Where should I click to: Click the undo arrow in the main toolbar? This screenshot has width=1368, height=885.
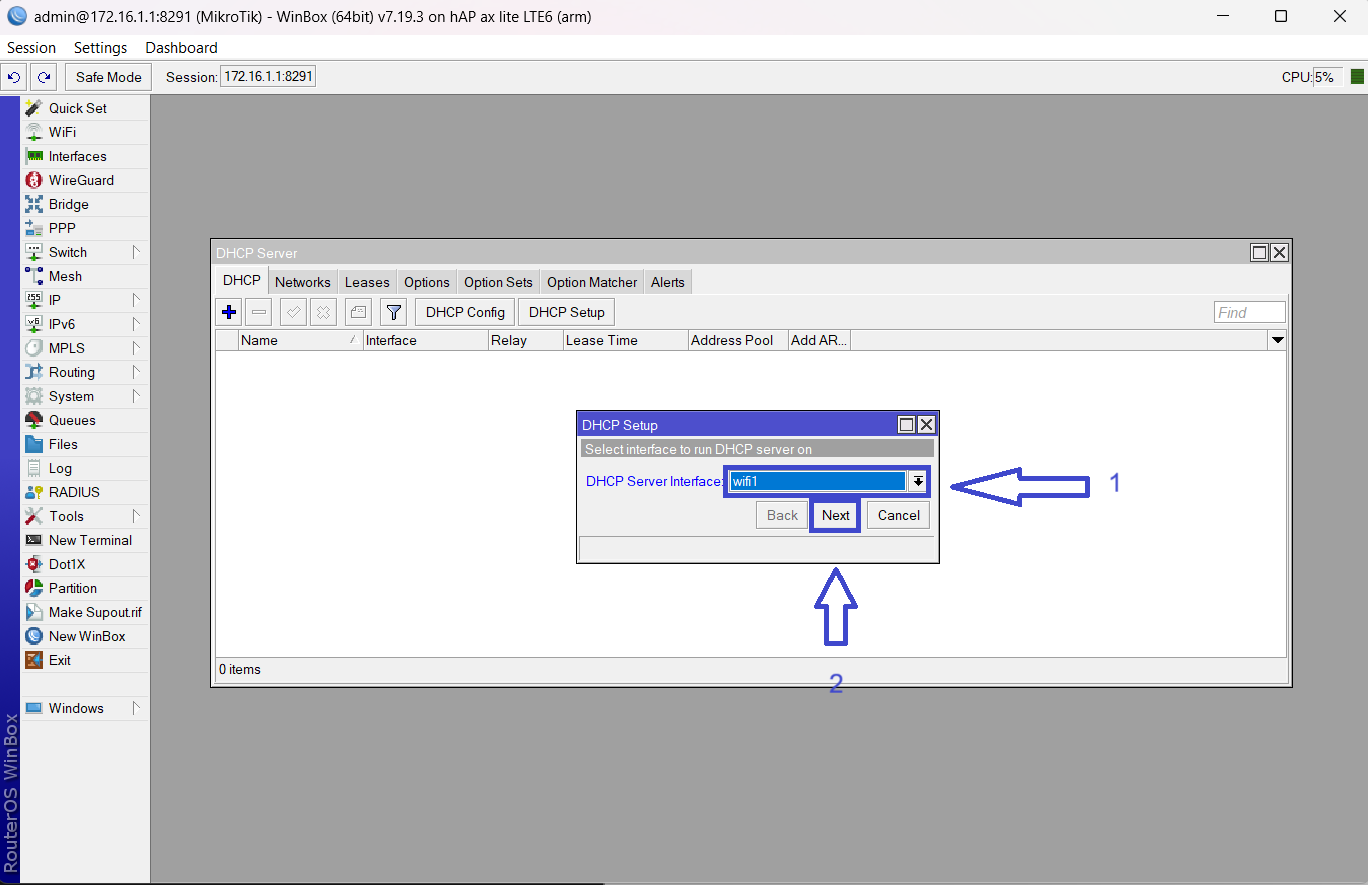click(14, 77)
